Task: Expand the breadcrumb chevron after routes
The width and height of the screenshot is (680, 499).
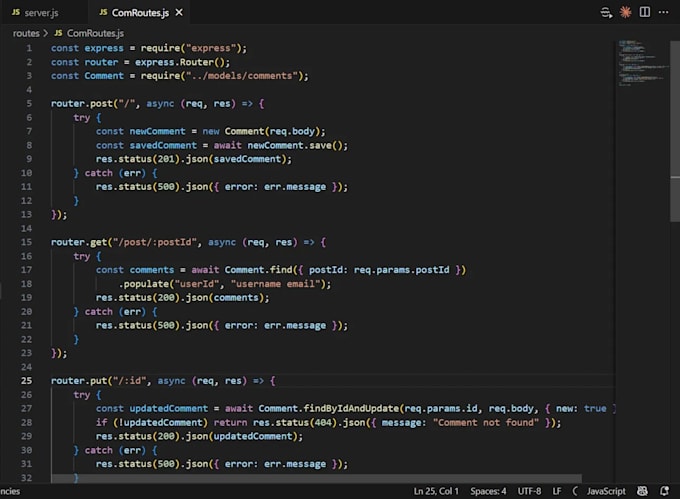Action: (46, 33)
